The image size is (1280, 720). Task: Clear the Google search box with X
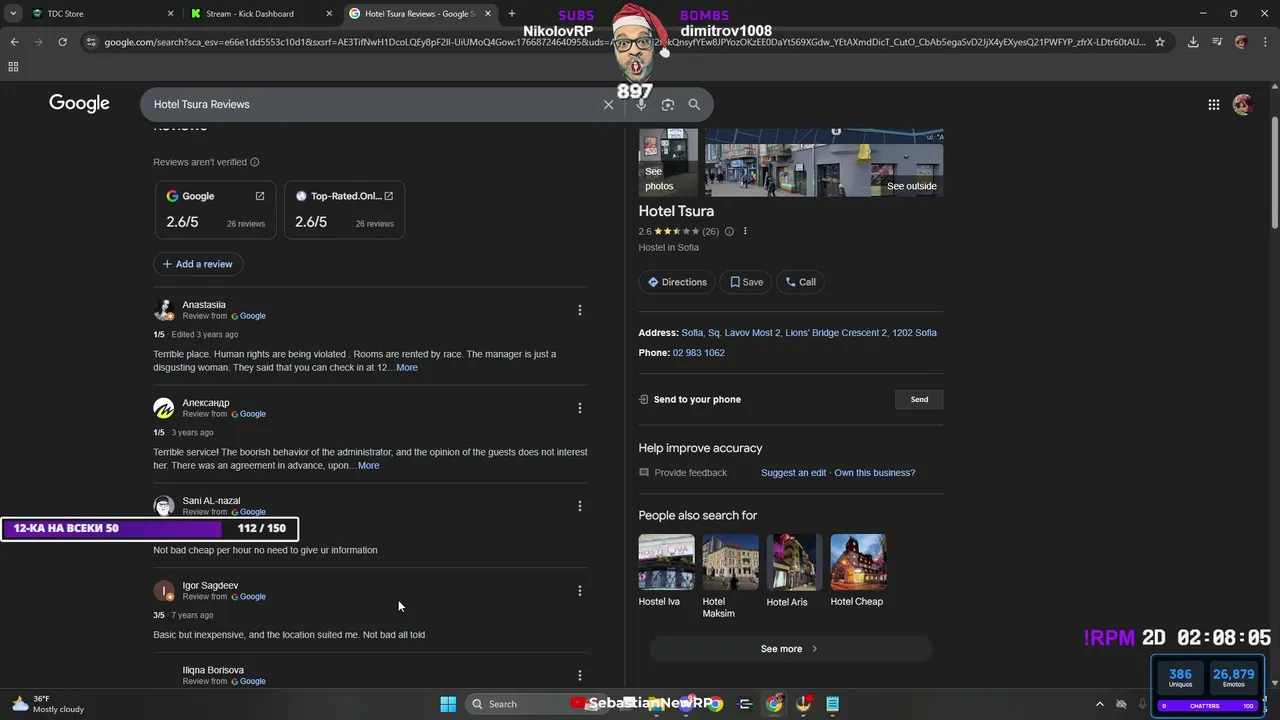pos(608,104)
